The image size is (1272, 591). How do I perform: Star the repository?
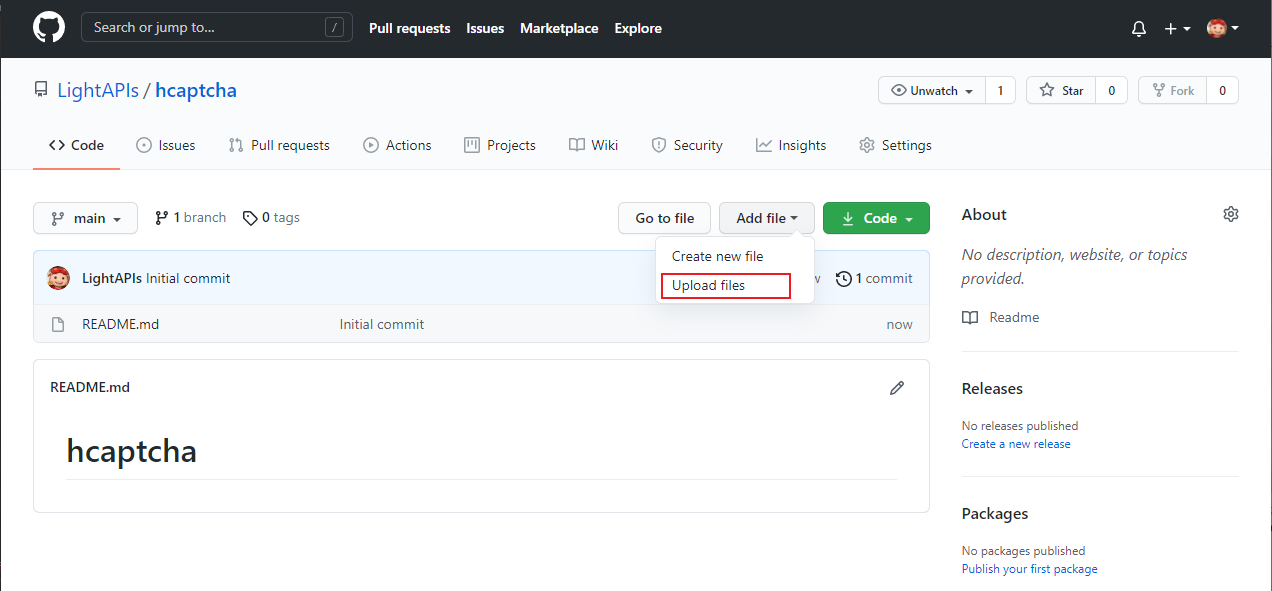click(1061, 90)
